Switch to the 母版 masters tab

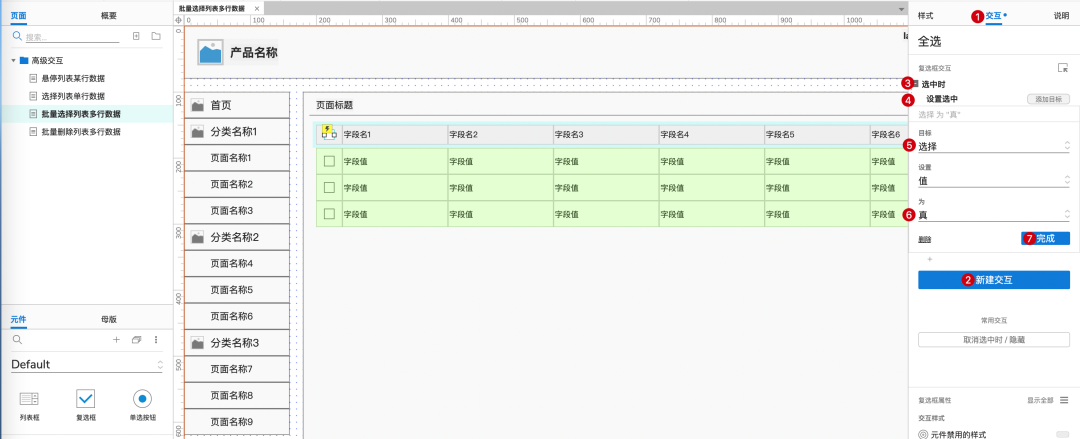(108, 319)
